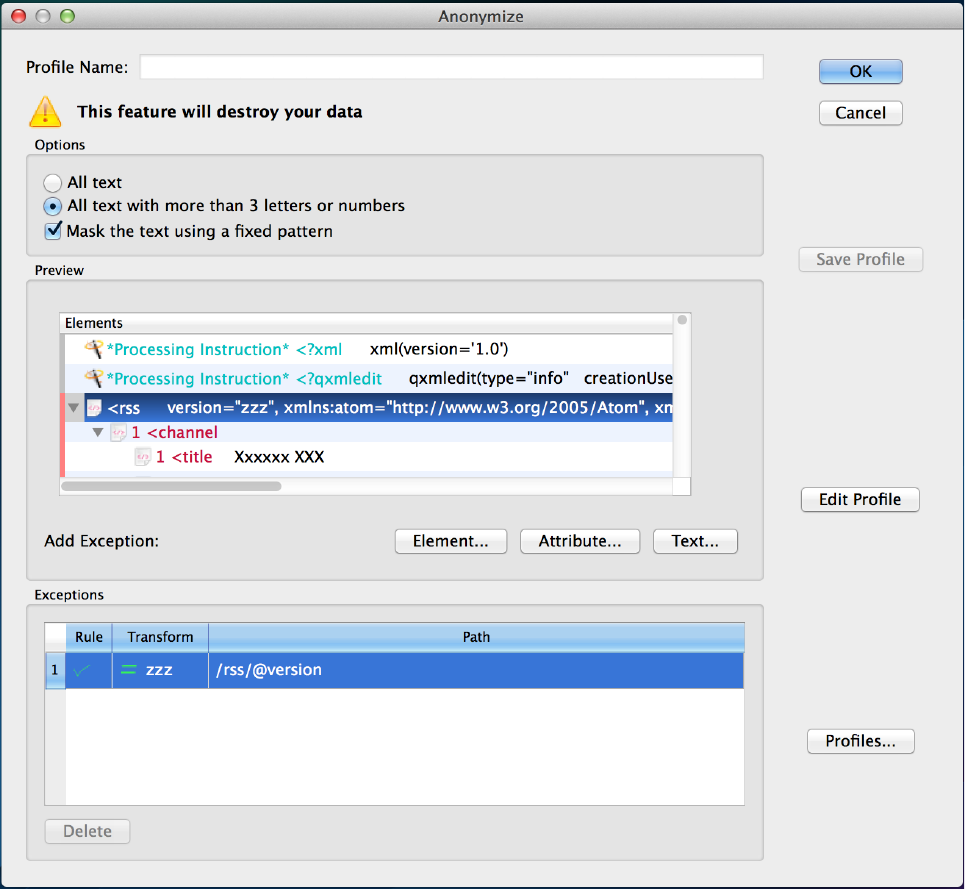Uncheck Mask the text using a fixed pattern
The width and height of the screenshot is (965, 889).
tap(54, 231)
